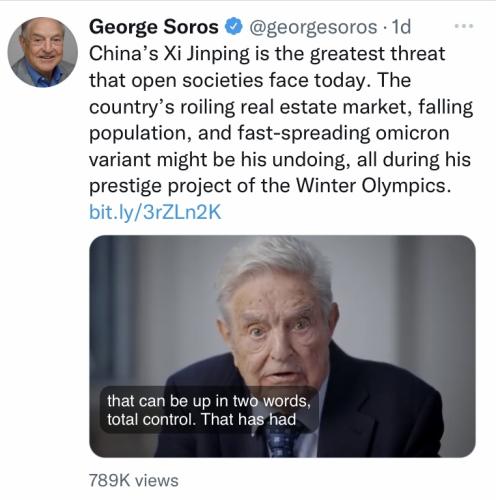Image resolution: width=496 pixels, height=500 pixels.
Task: Click the George Soros display name
Action: coord(153,27)
